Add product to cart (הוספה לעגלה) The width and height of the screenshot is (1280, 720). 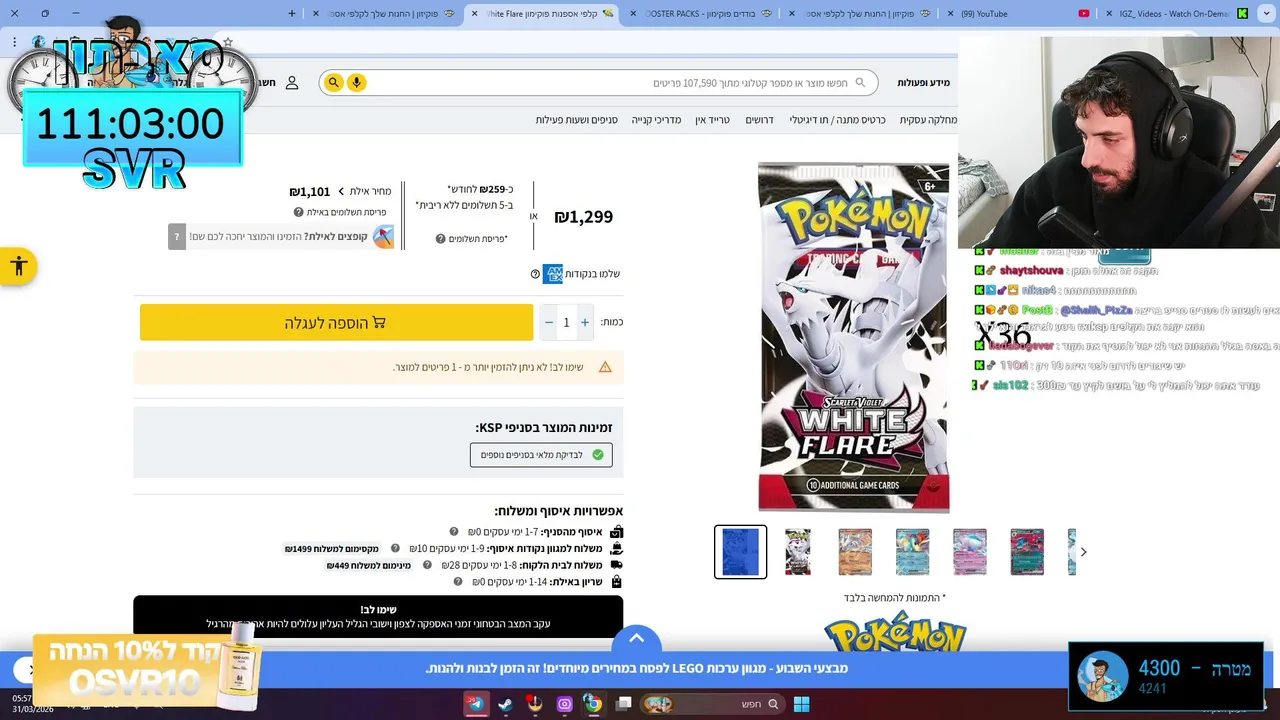point(336,322)
